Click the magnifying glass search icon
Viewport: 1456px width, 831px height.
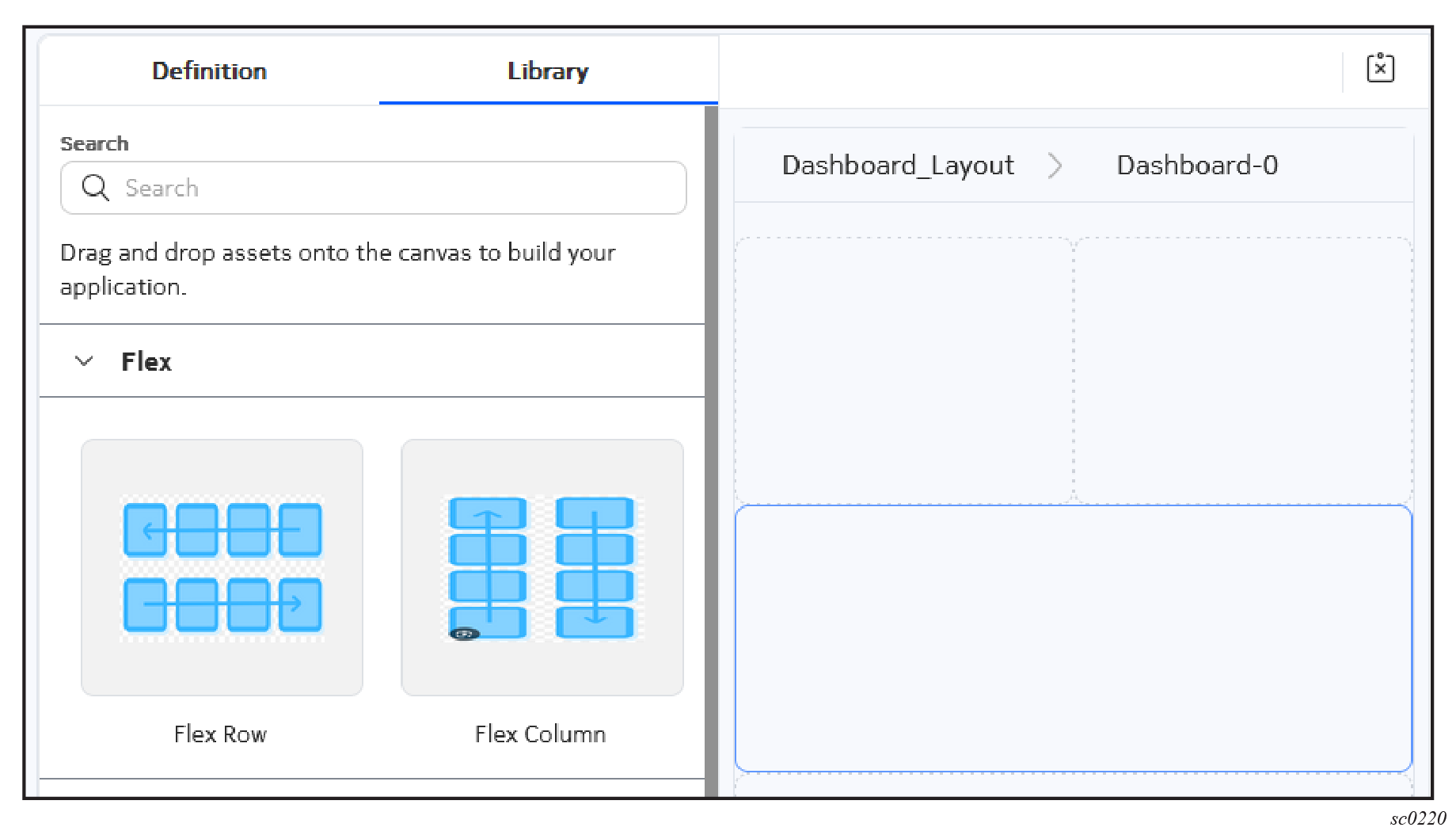[x=95, y=188]
